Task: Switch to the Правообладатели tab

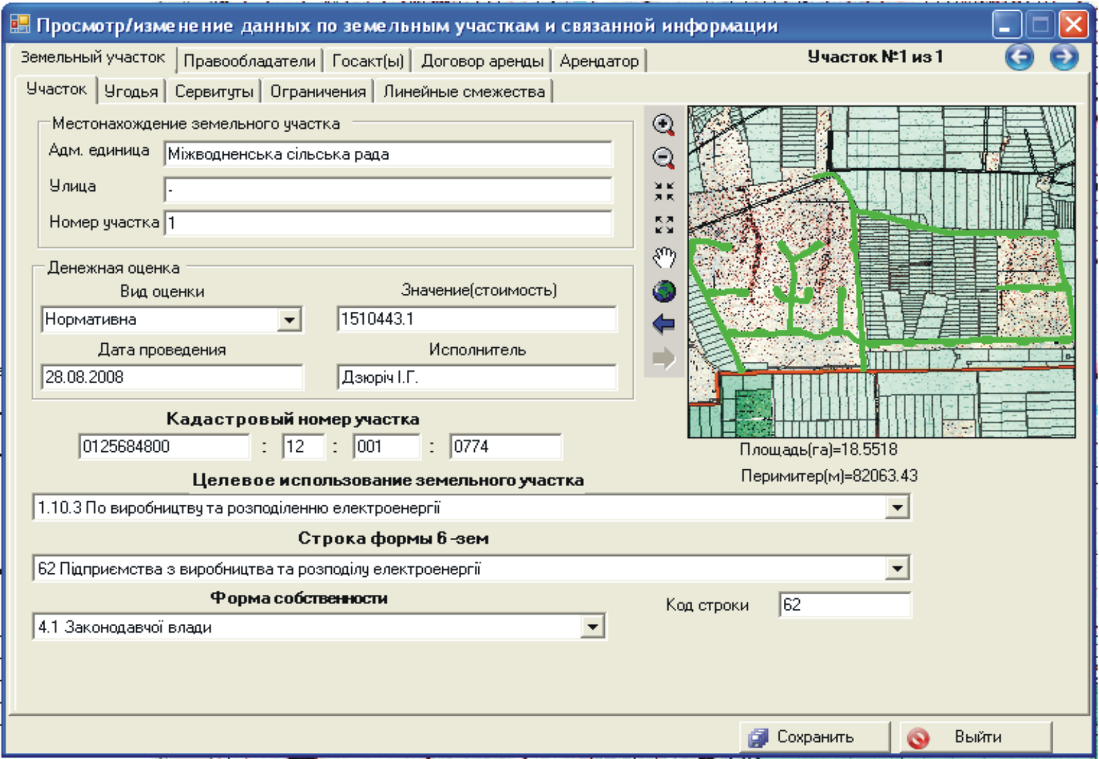Action: pyautogui.click(x=249, y=61)
